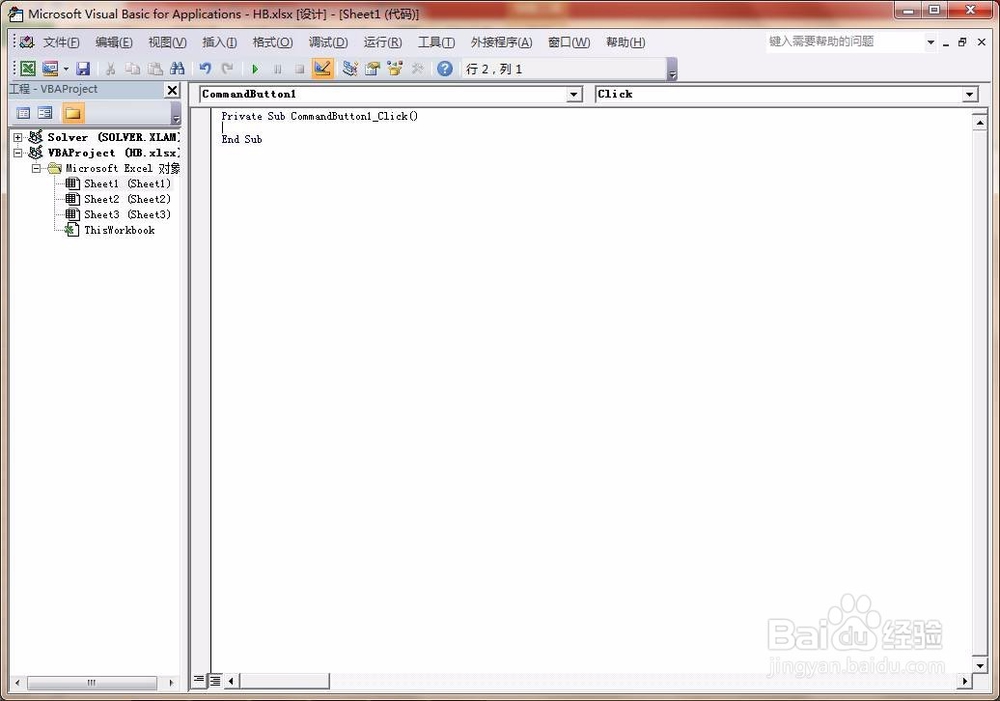1000x701 pixels.
Task: Open the 调试(D) menu
Action: pos(328,42)
